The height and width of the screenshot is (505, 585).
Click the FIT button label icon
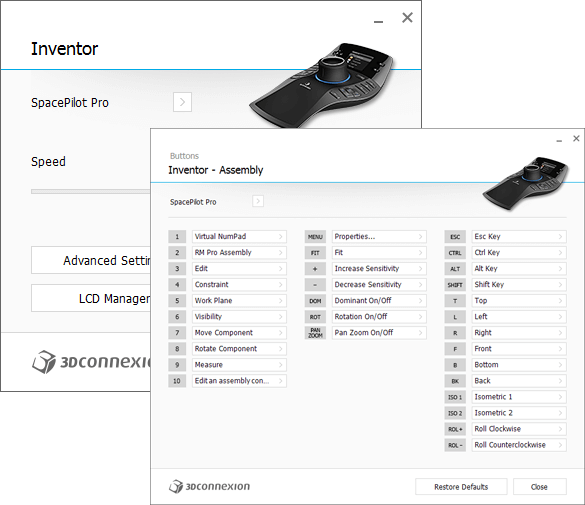point(315,253)
